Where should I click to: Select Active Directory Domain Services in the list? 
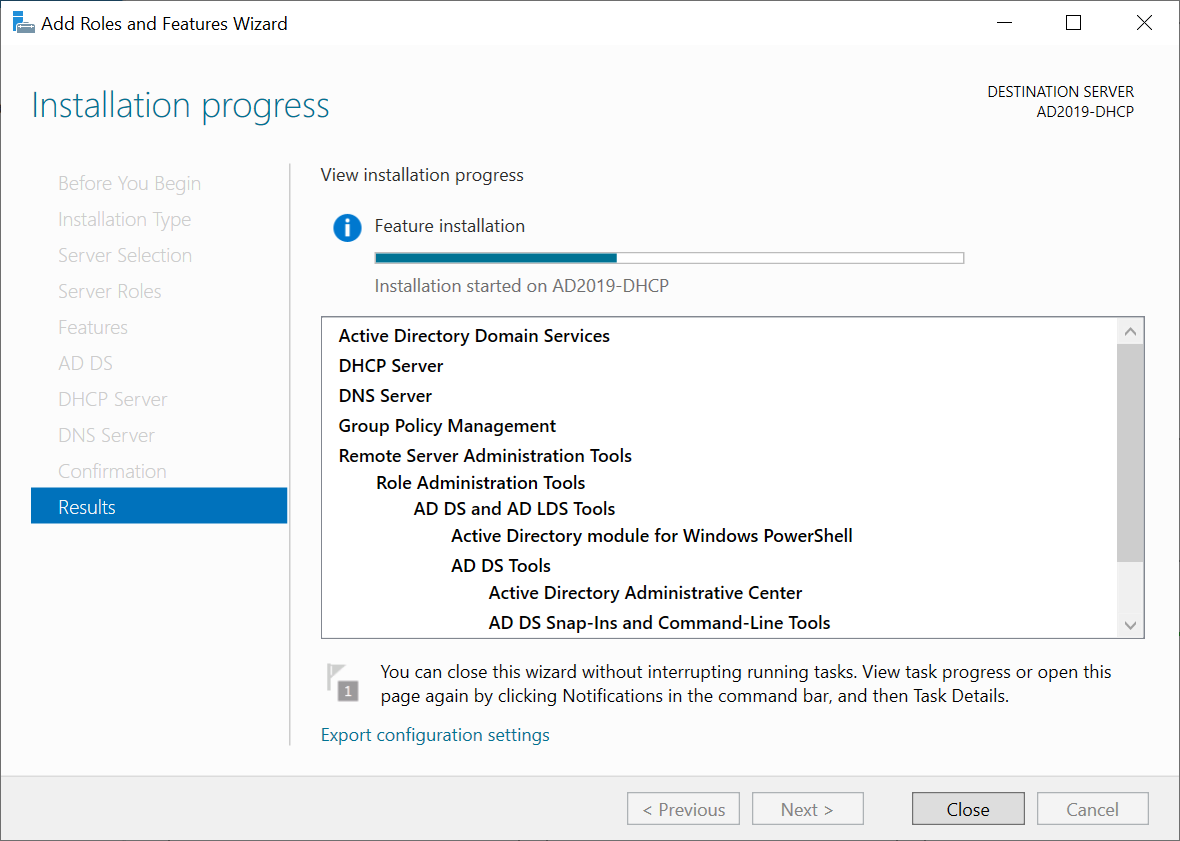click(x=474, y=336)
